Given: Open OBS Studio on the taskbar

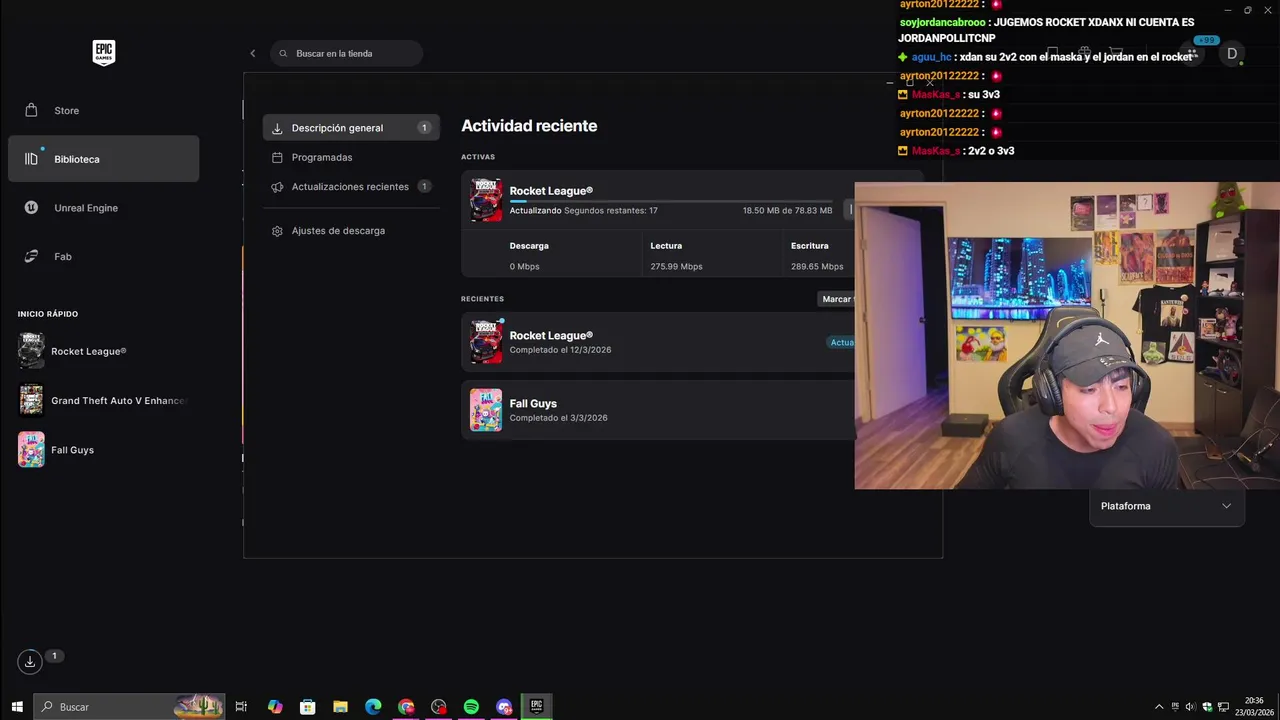Looking at the screenshot, I should [x=439, y=707].
